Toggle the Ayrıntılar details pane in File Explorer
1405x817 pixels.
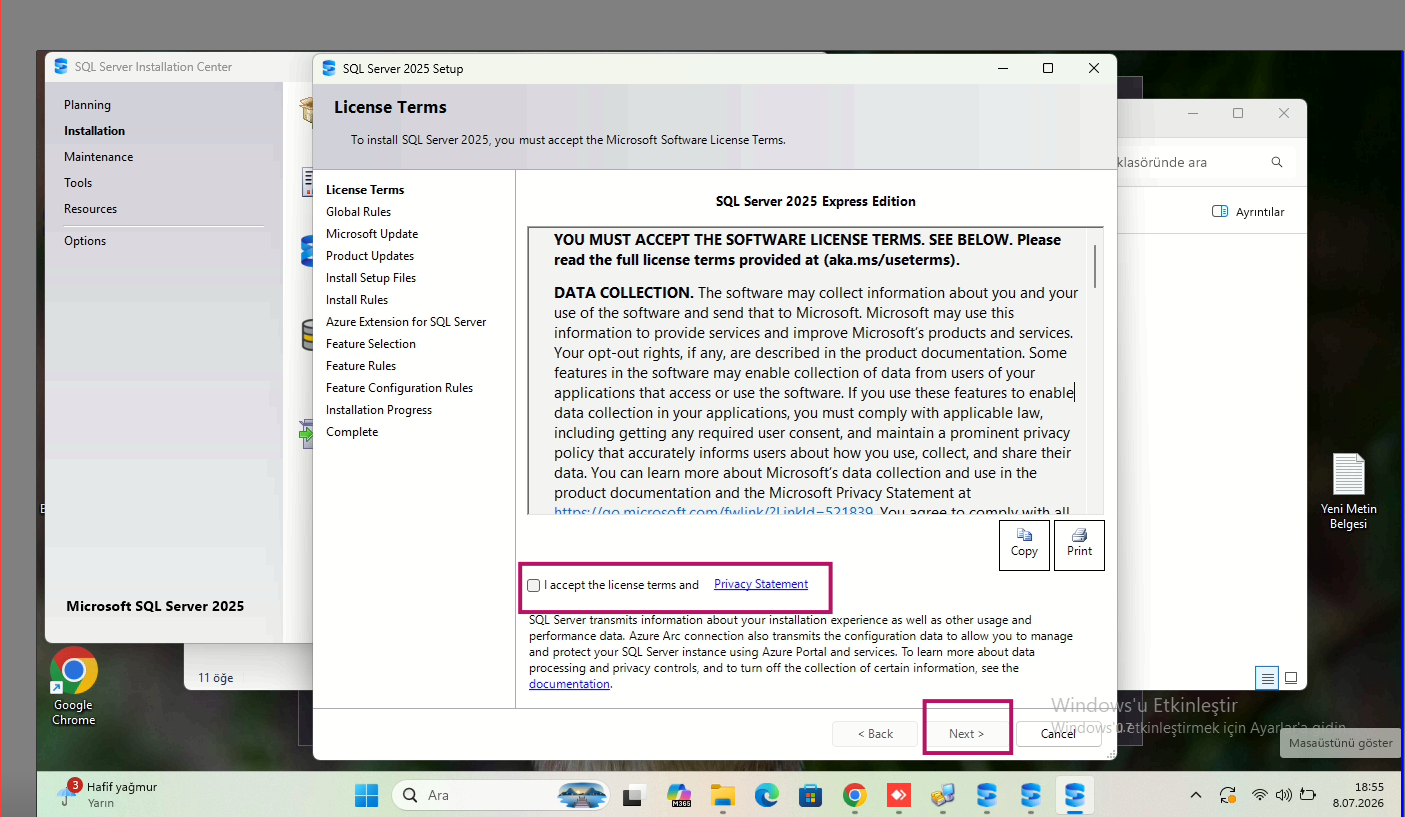point(1248,212)
